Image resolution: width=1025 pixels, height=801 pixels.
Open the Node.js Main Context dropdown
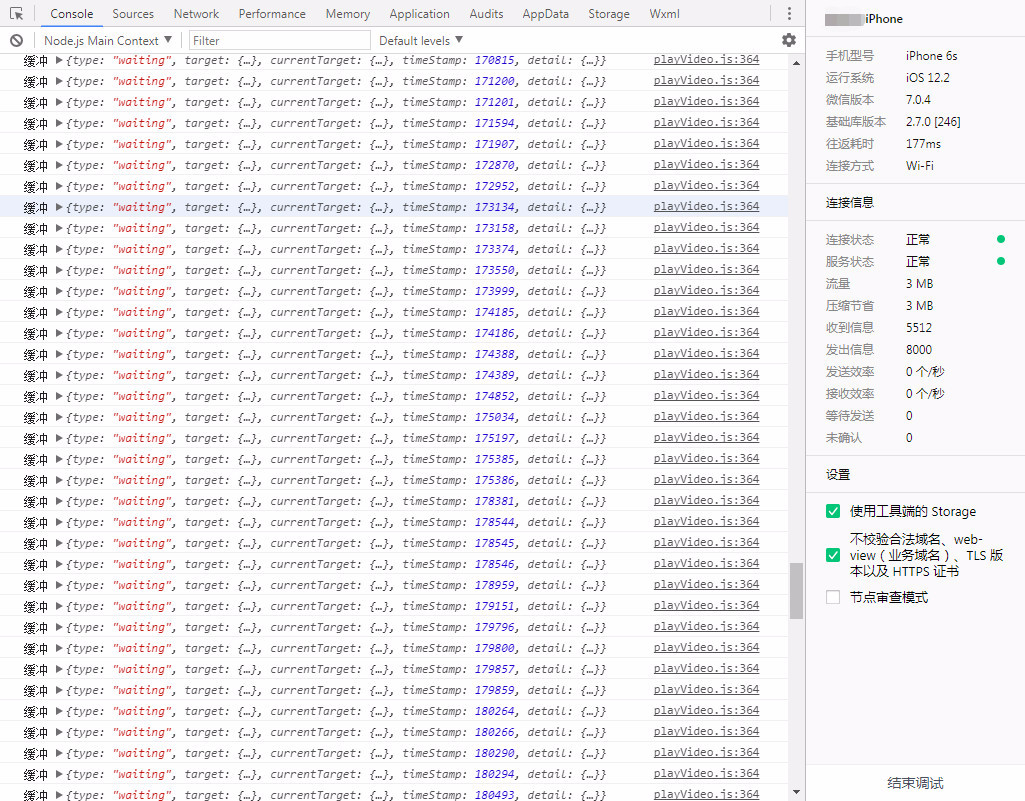pyautogui.click(x=108, y=41)
